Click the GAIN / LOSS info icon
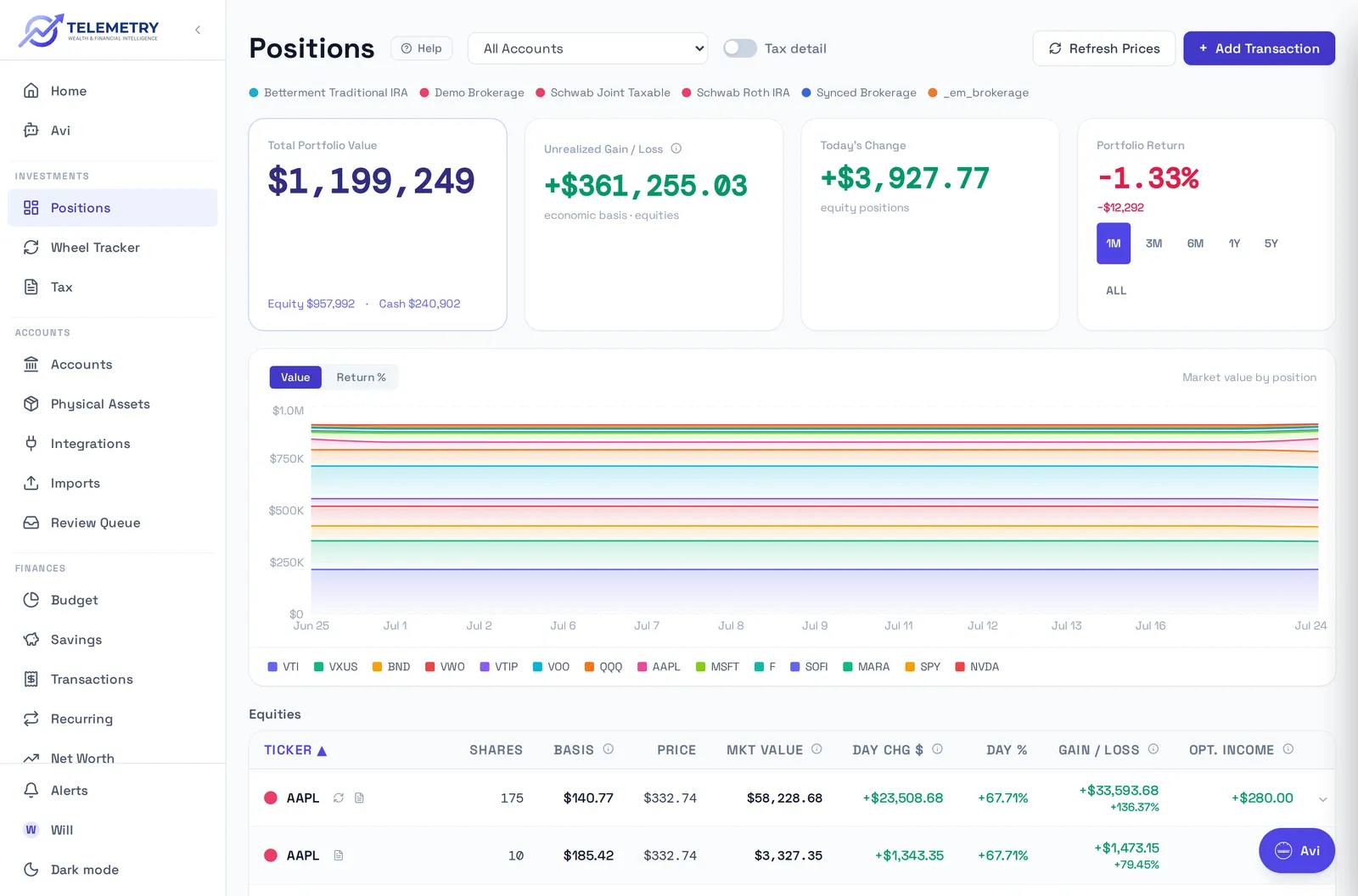 point(1153,749)
